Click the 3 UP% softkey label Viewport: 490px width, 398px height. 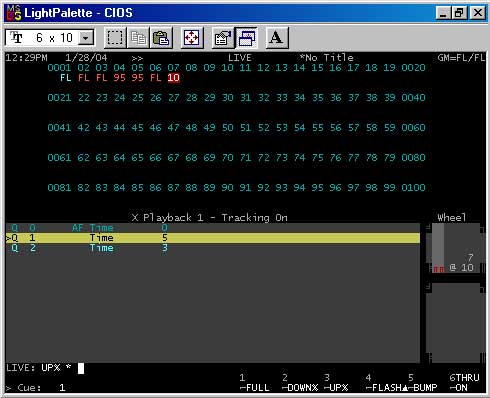point(336,383)
